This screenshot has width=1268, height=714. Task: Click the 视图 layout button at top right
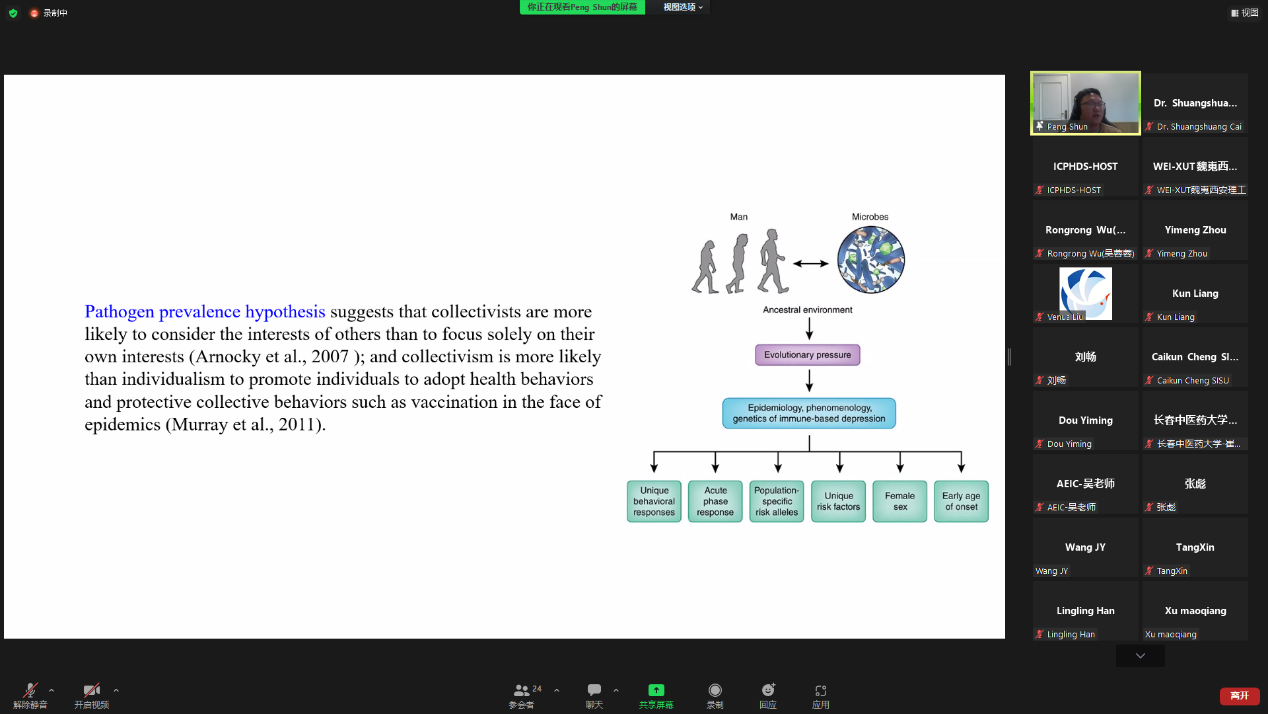tap(1244, 13)
